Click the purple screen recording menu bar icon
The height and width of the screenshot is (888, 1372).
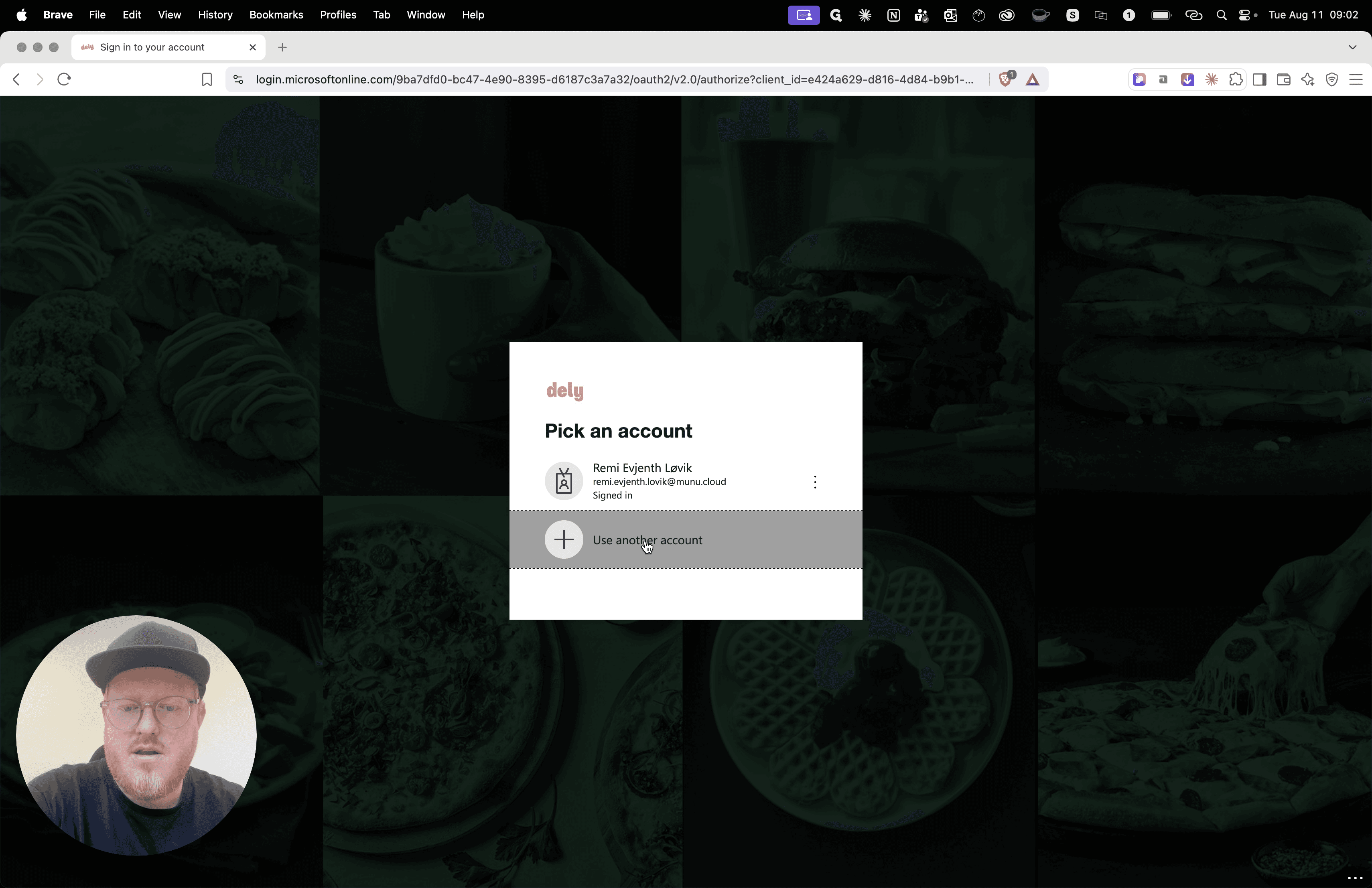(804, 16)
